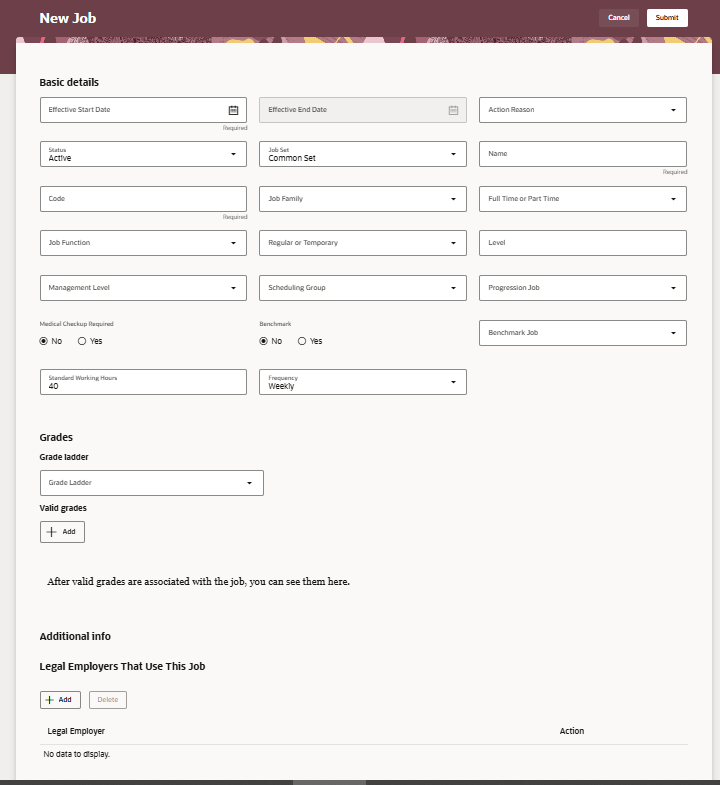This screenshot has height=785, width=720.
Task: Click the plus Add button under Valid grades
Action: [x=62, y=532]
